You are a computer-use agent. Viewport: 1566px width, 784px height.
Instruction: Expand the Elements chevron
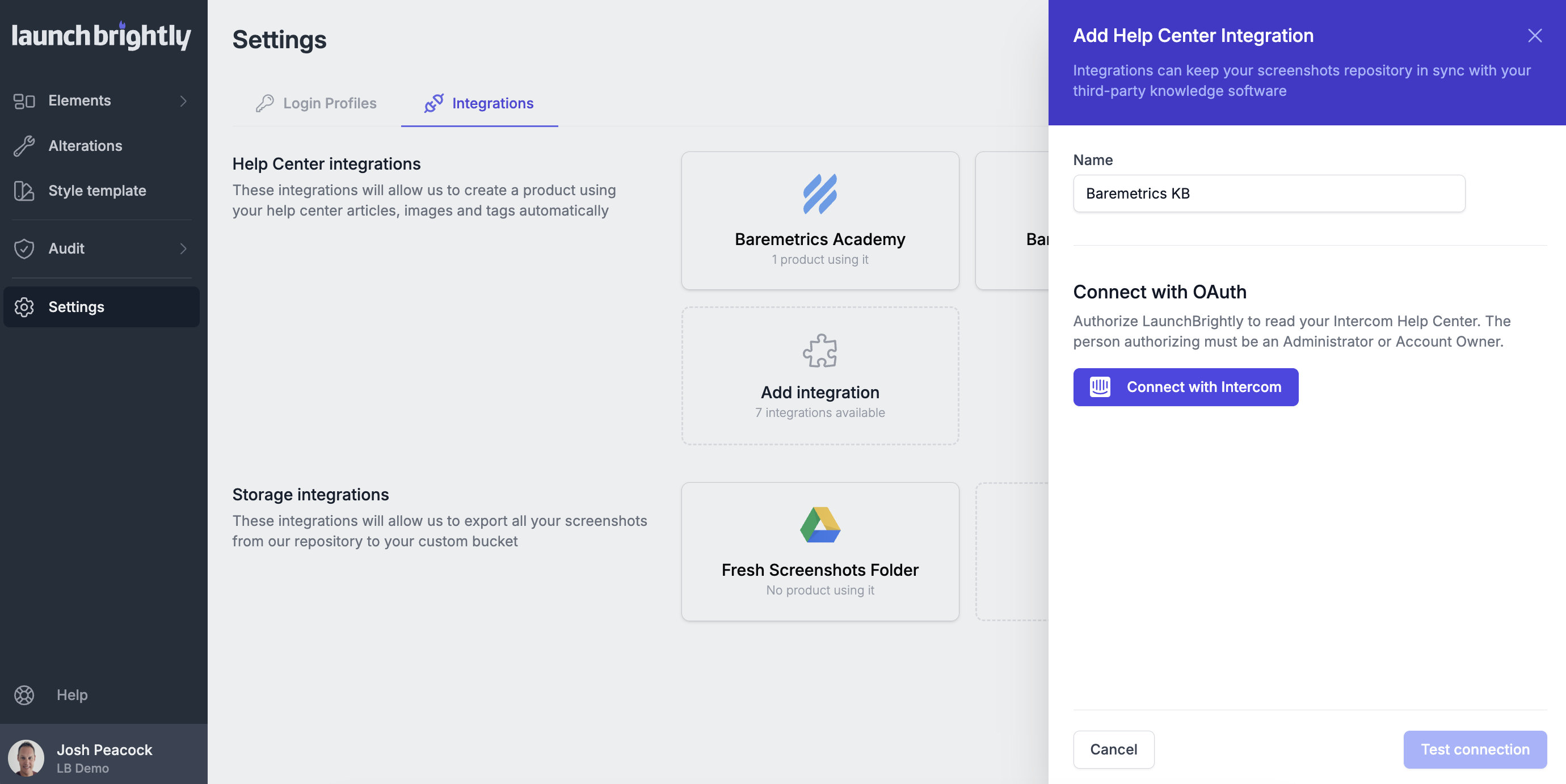tap(183, 101)
